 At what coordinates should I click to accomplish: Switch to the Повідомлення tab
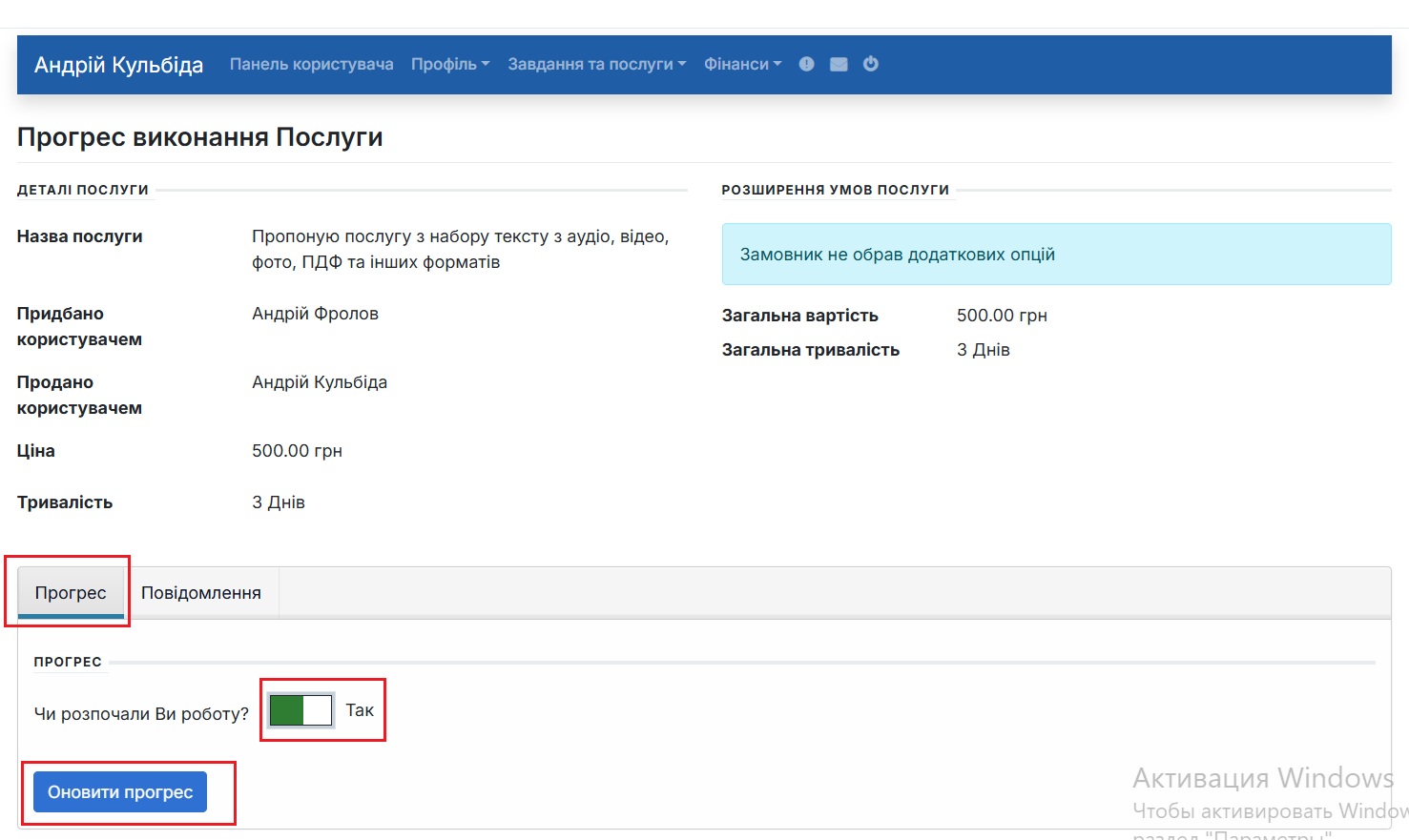[x=201, y=592]
